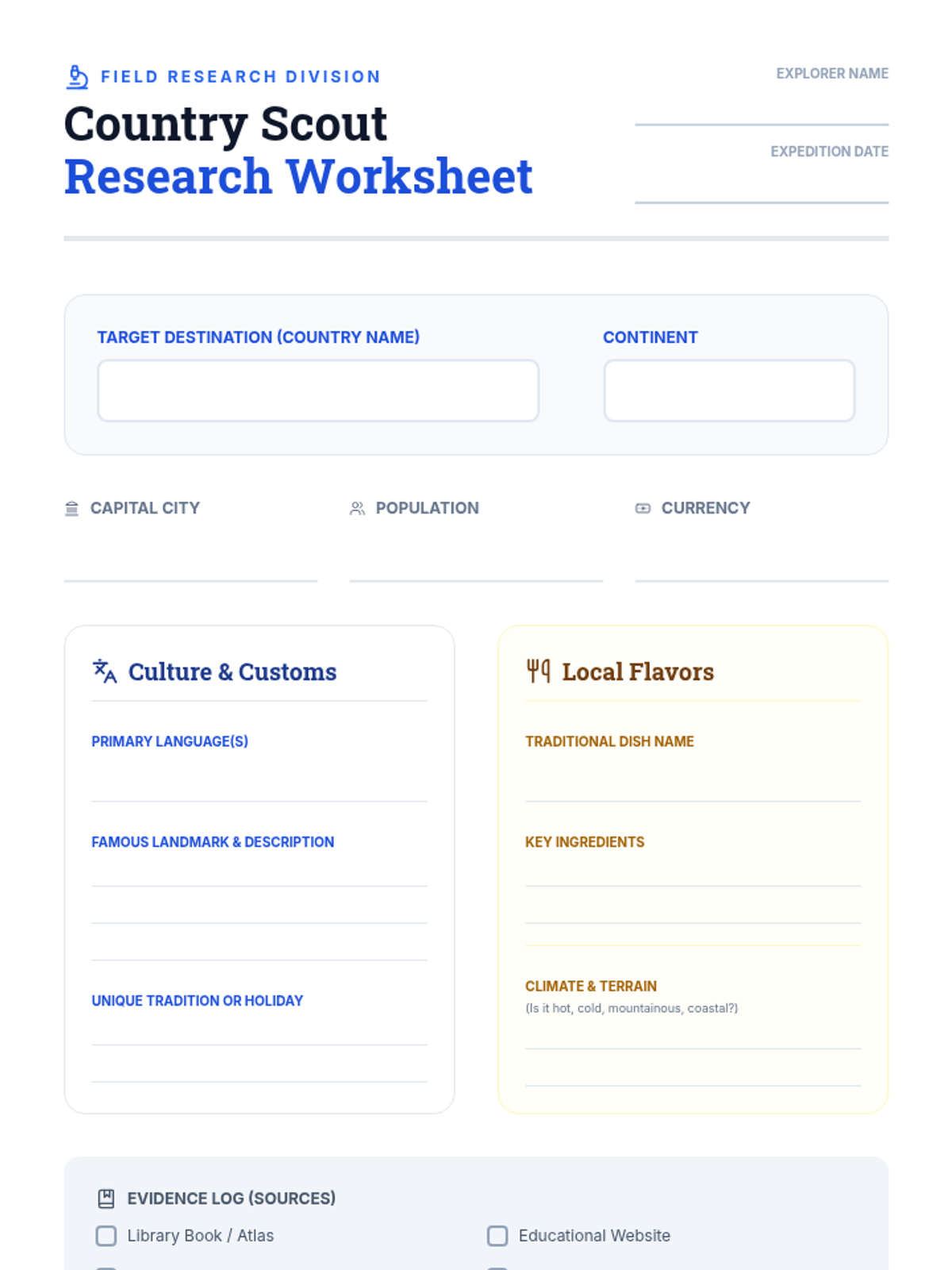The height and width of the screenshot is (1270, 952).
Task: Click the Currency banknote icon
Action: tap(643, 508)
